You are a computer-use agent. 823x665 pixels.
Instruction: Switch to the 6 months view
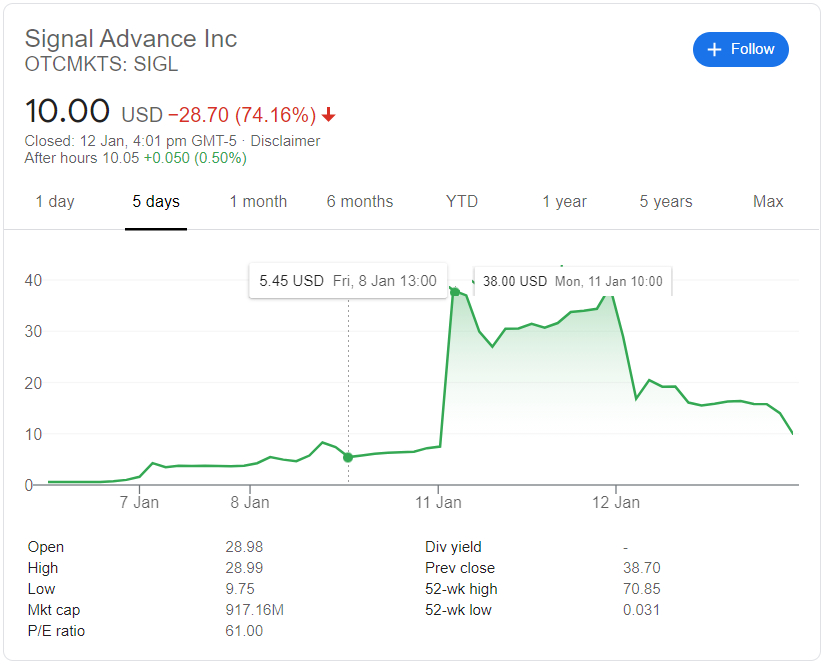tap(360, 202)
